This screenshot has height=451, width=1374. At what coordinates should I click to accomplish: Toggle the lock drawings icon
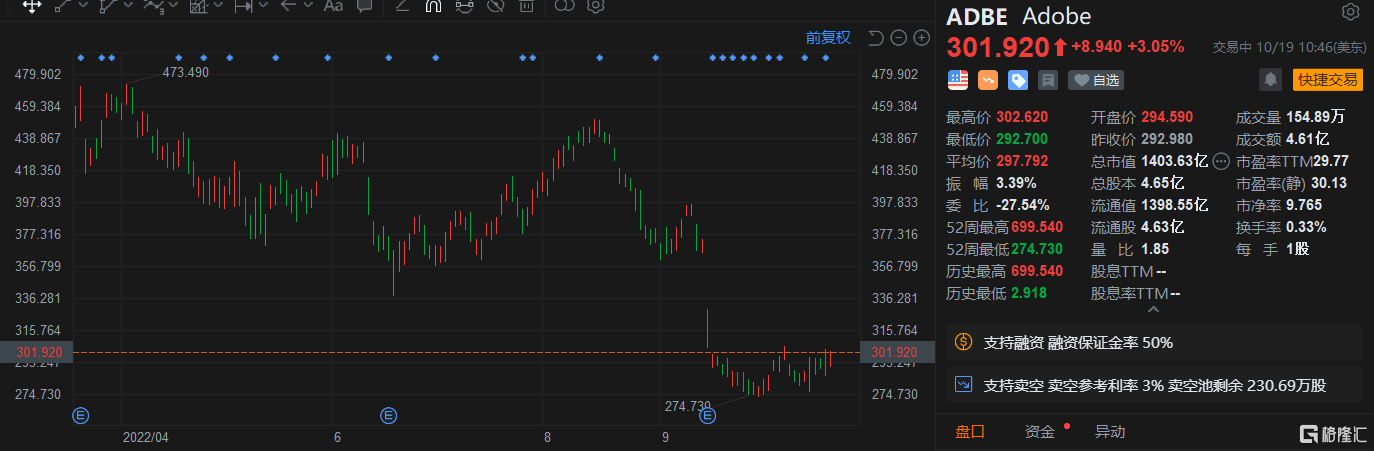click(463, 5)
